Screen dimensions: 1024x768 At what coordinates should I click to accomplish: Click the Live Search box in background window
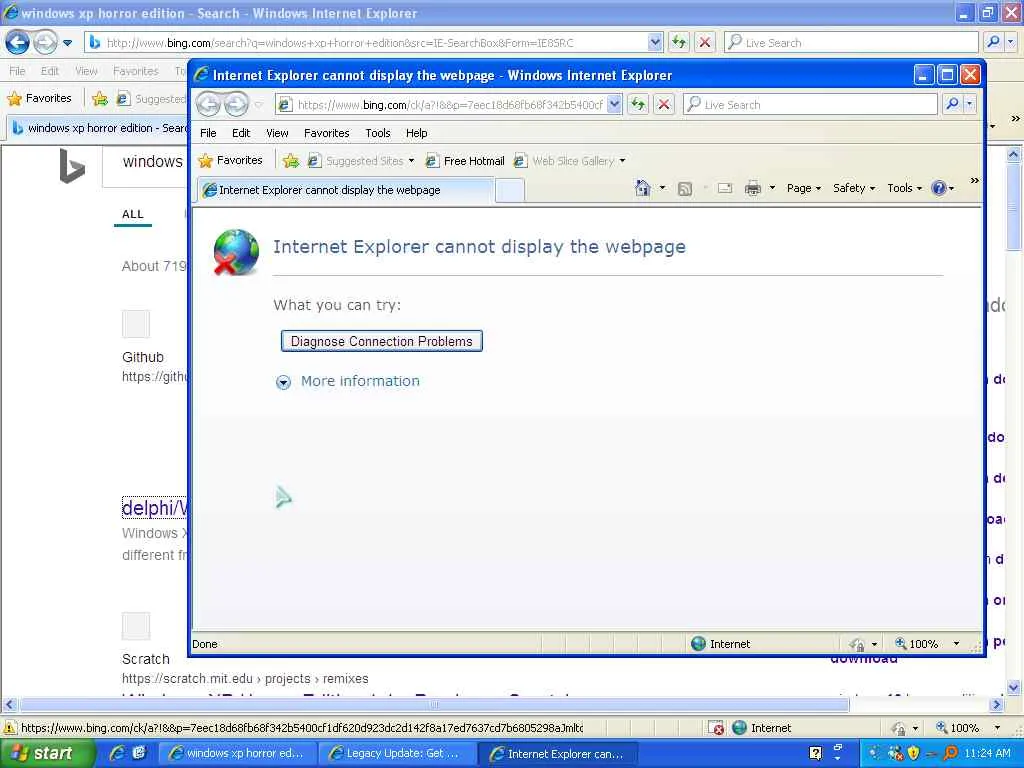[851, 42]
